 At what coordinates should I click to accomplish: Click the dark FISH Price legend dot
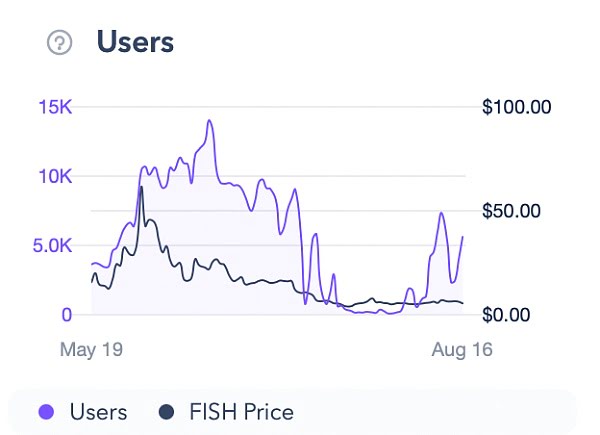pos(167,411)
